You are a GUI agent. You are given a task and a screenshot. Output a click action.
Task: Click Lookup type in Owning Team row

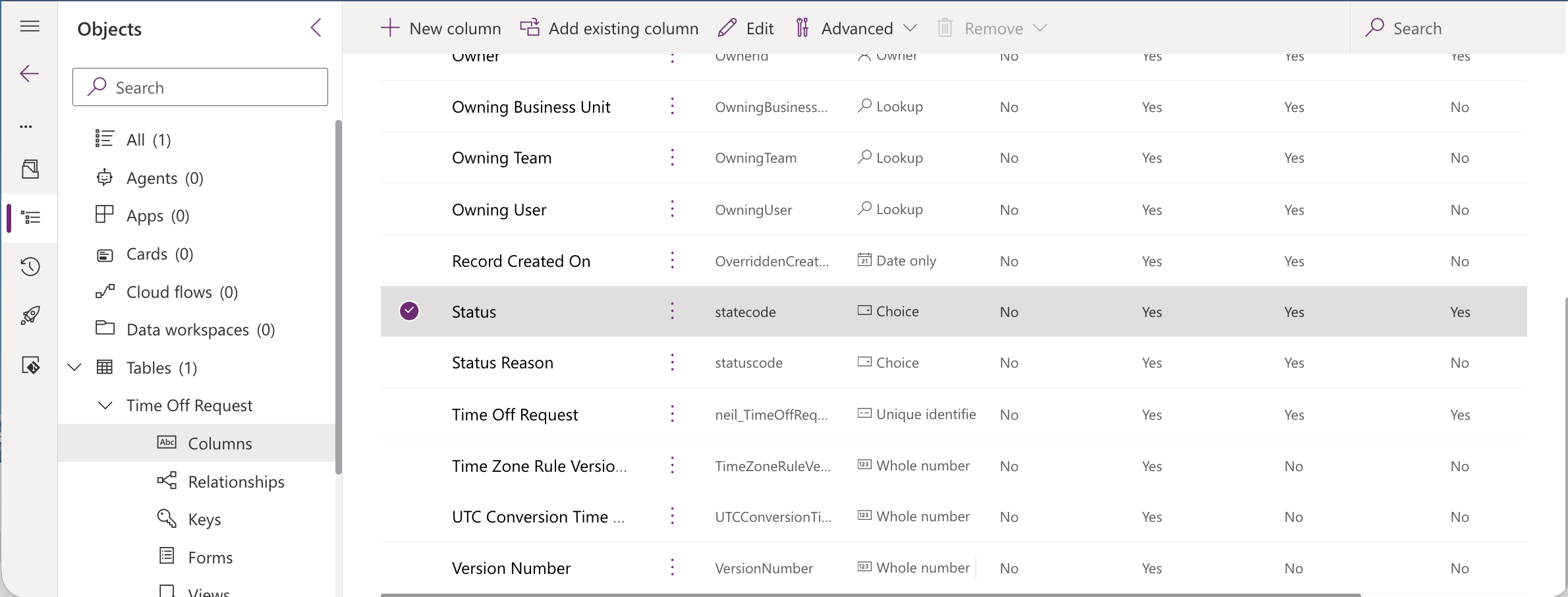coord(890,157)
